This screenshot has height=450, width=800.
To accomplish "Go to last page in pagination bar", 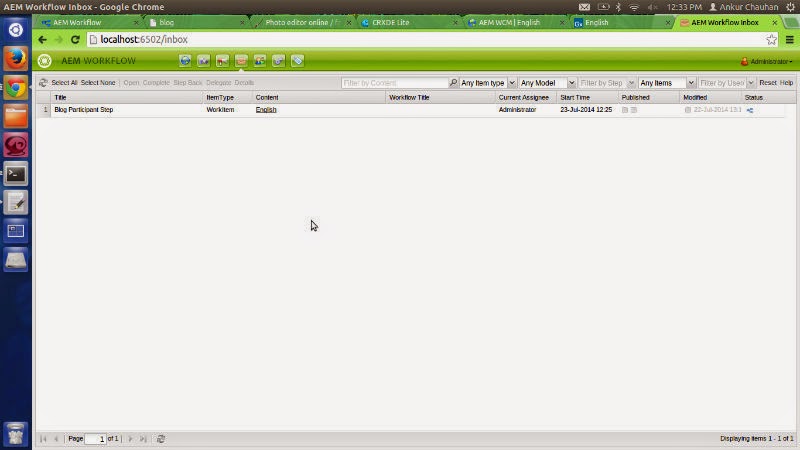I will pyautogui.click(x=143, y=439).
